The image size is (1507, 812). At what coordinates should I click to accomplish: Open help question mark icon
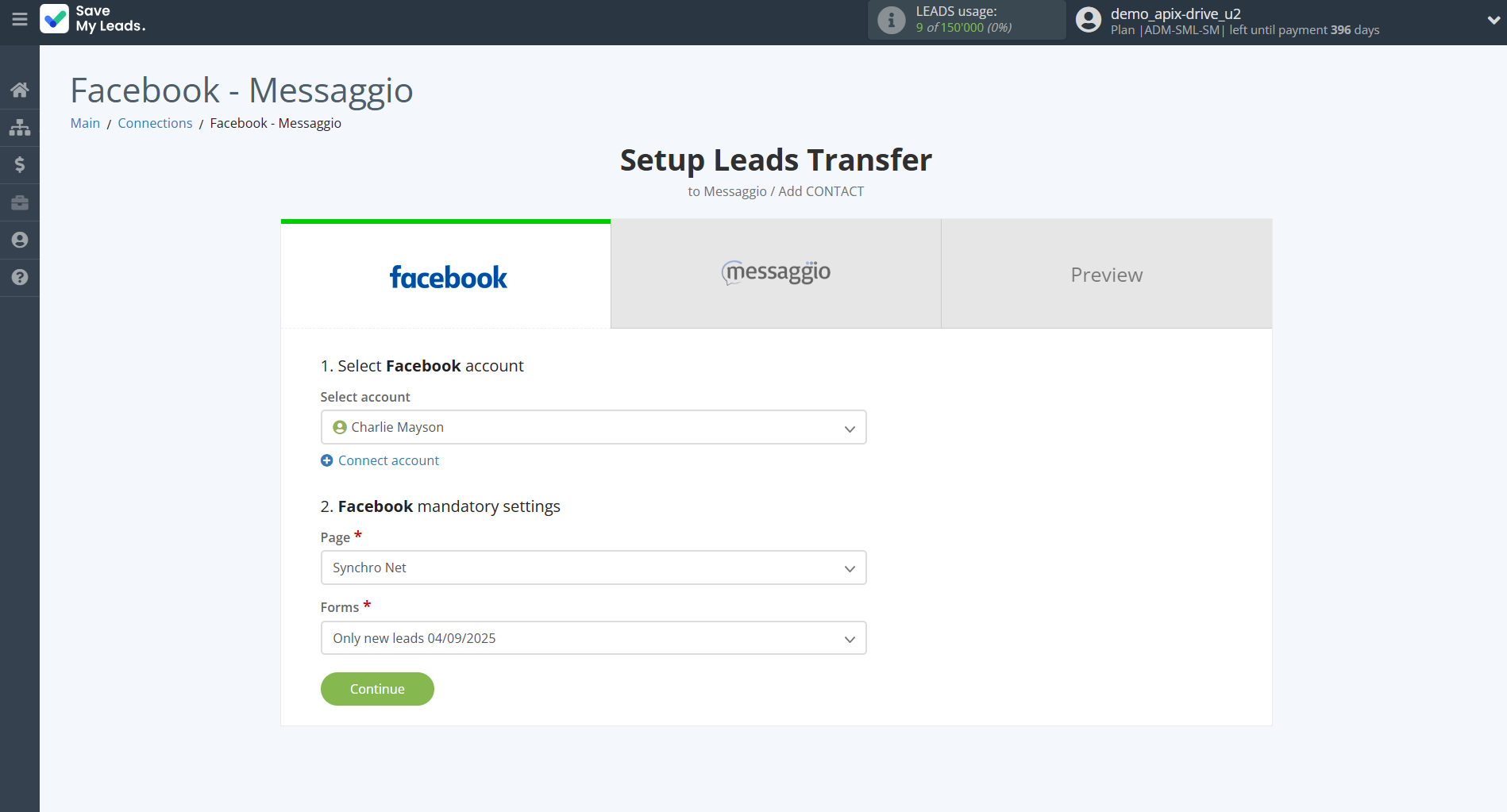coord(20,277)
